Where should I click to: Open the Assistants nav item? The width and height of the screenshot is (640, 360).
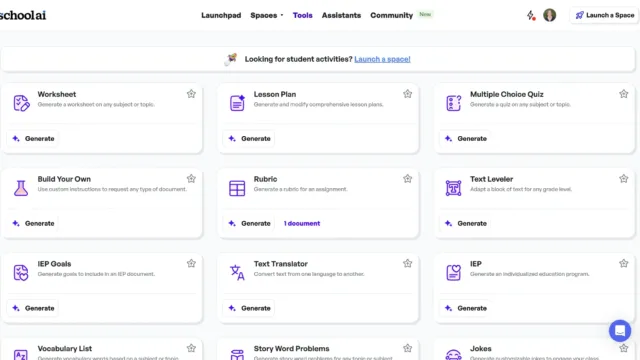(x=341, y=16)
